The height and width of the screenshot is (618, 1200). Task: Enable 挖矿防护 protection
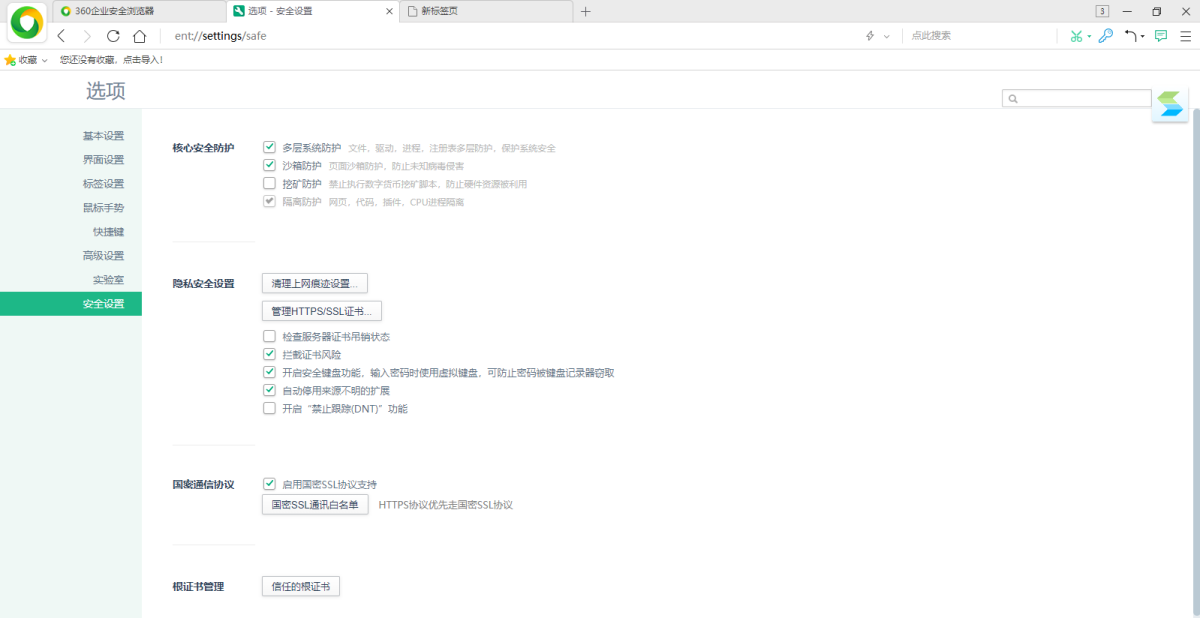tap(269, 184)
